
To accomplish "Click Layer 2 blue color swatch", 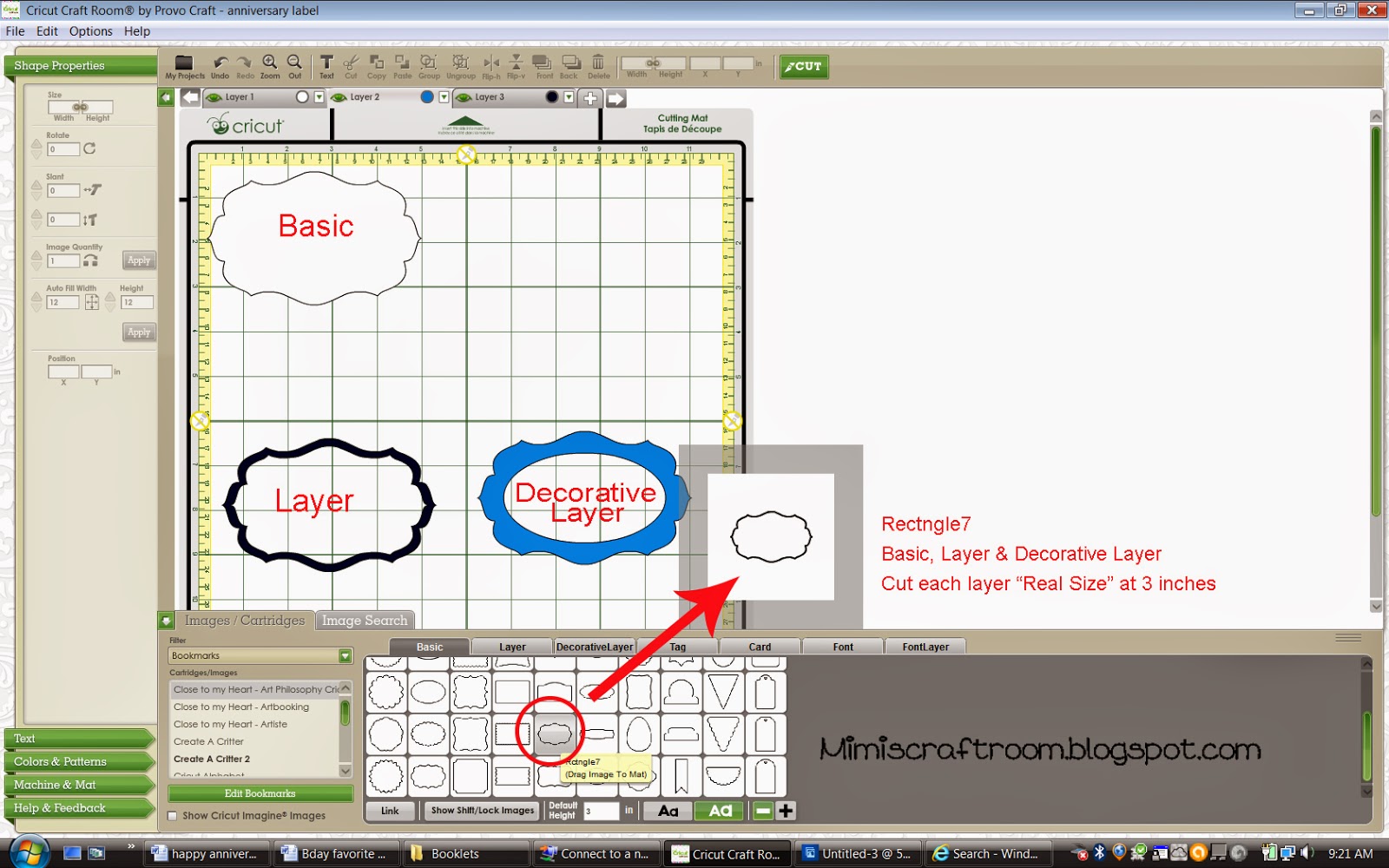I will click(427, 97).
